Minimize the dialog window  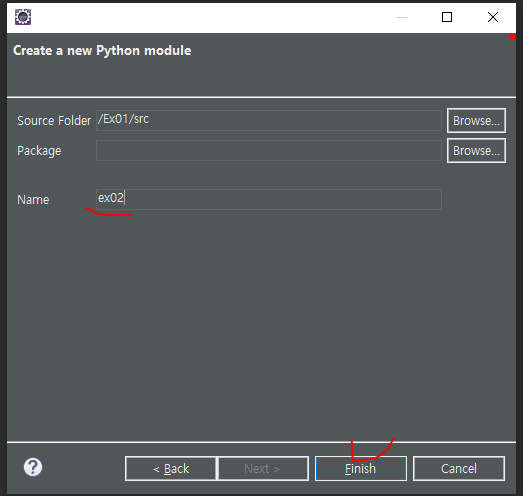(x=402, y=17)
